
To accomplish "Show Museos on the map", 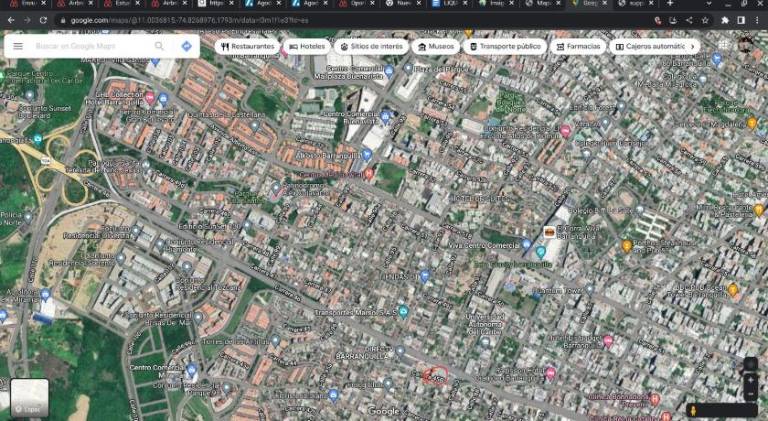I will pyautogui.click(x=434, y=46).
